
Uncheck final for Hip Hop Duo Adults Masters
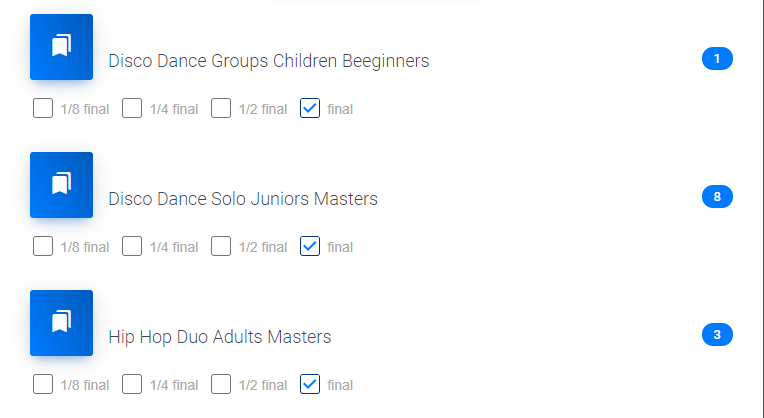click(310, 384)
